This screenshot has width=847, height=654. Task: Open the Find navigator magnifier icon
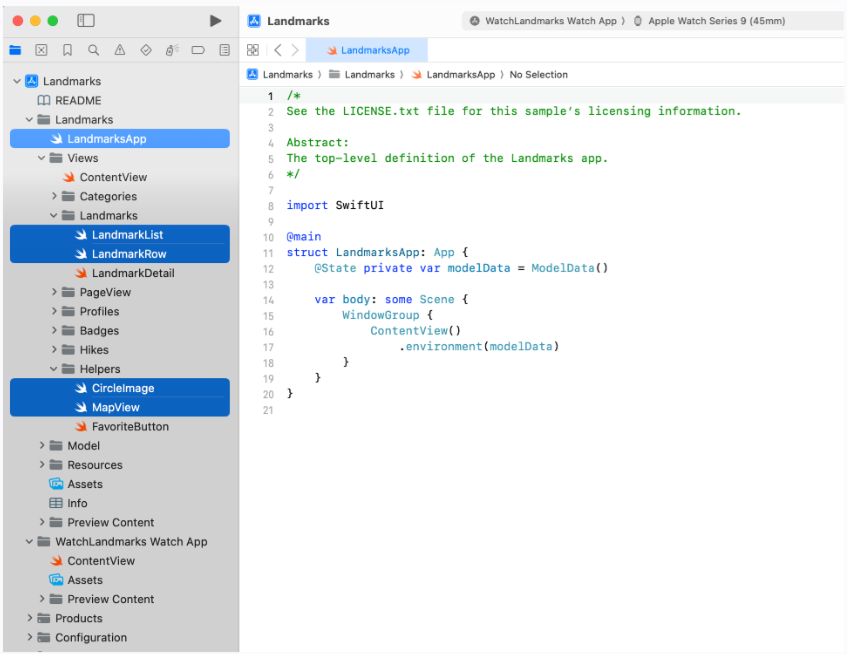click(x=93, y=50)
